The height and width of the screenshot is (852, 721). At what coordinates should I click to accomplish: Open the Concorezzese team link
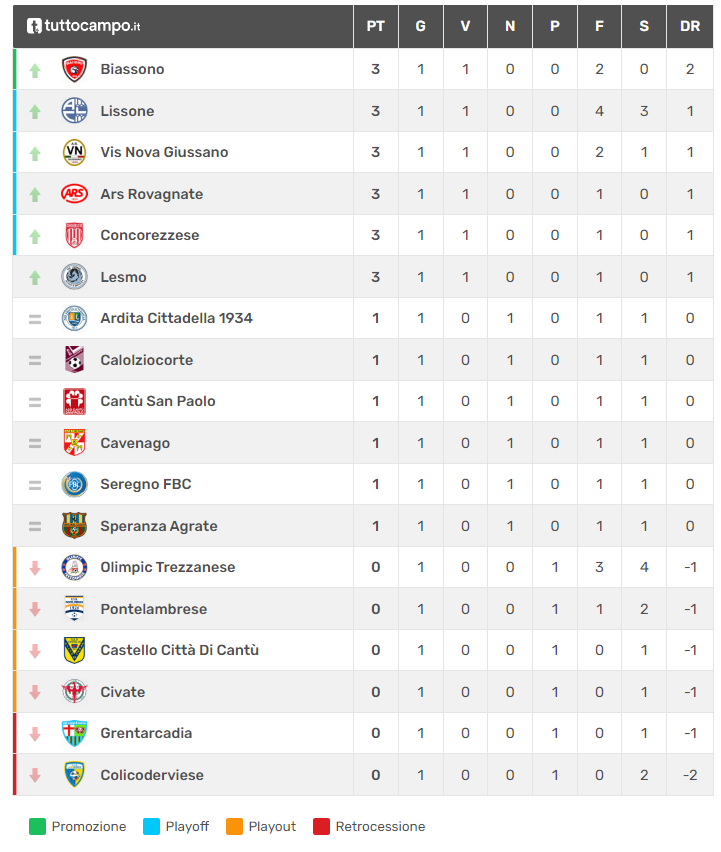tap(149, 235)
